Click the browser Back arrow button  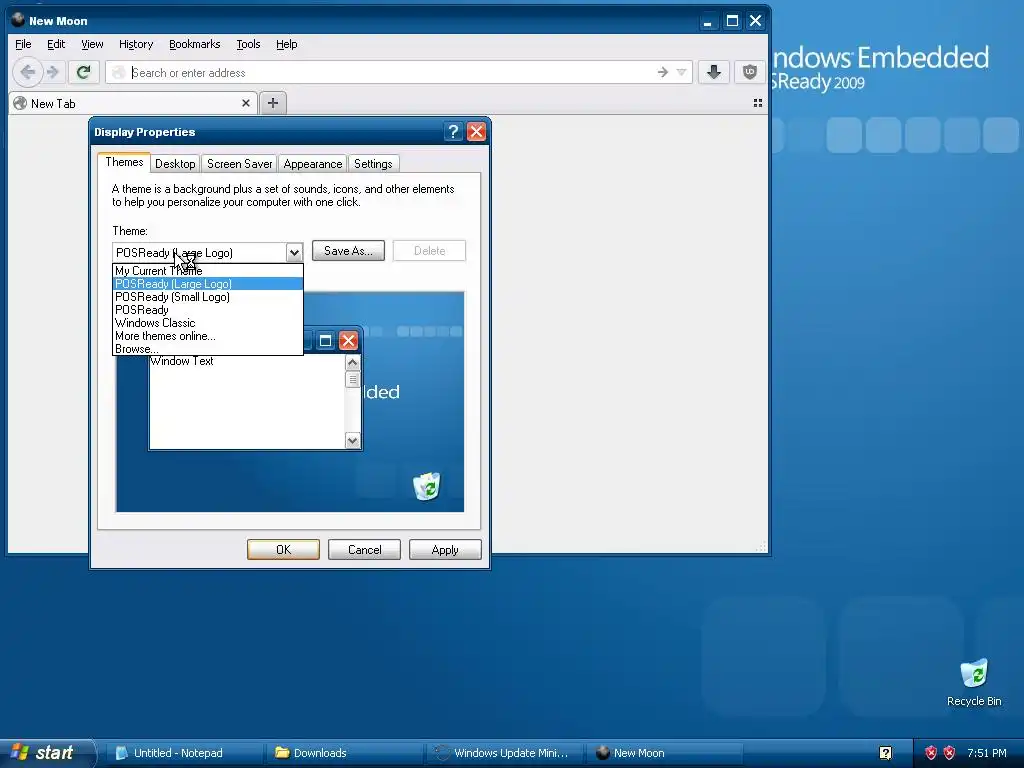[27, 72]
